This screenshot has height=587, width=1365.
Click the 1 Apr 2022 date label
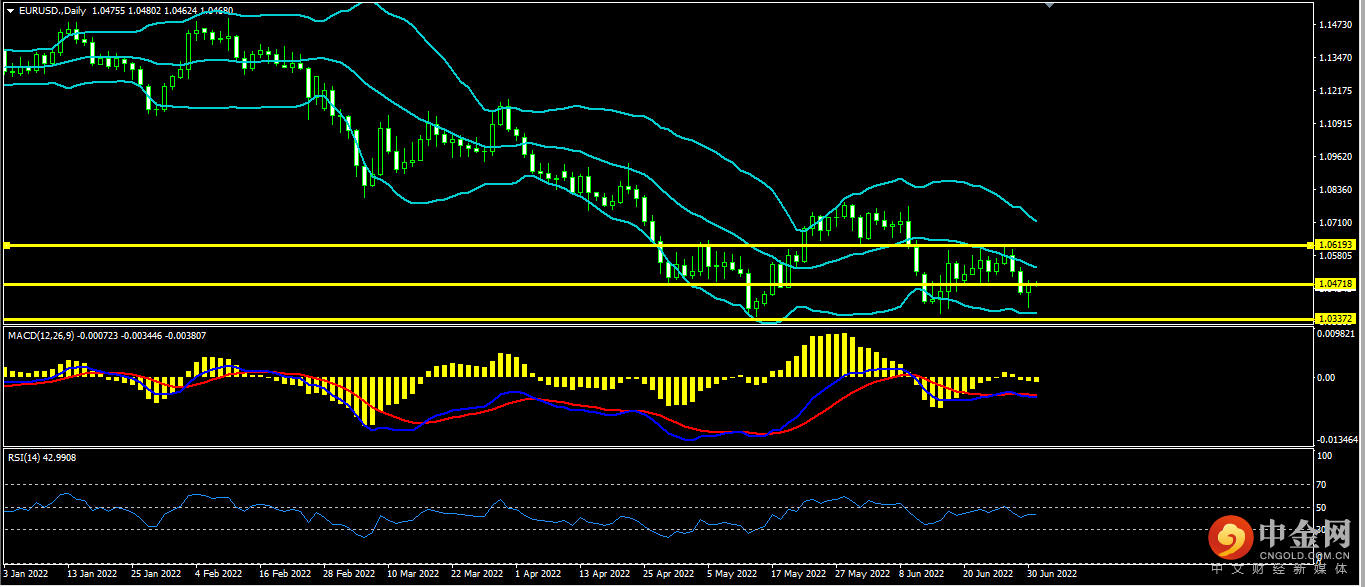coord(536,575)
